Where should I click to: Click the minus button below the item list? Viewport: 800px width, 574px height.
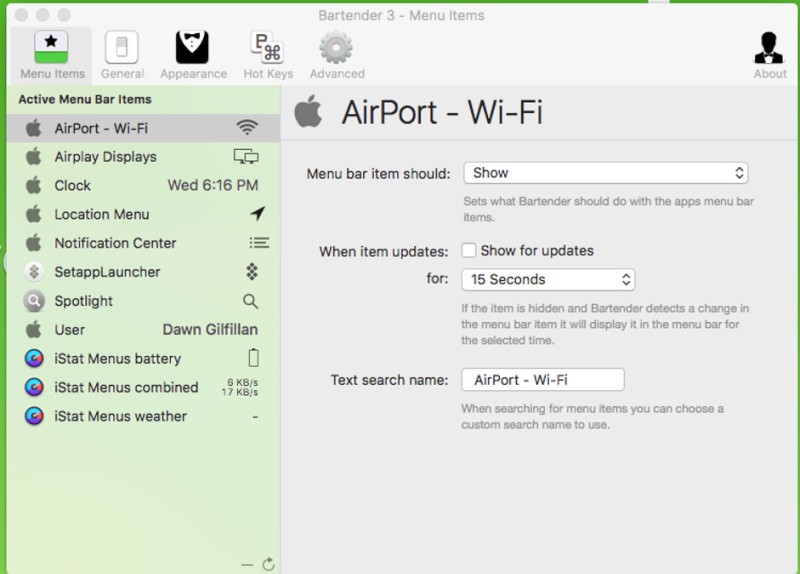(247, 565)
